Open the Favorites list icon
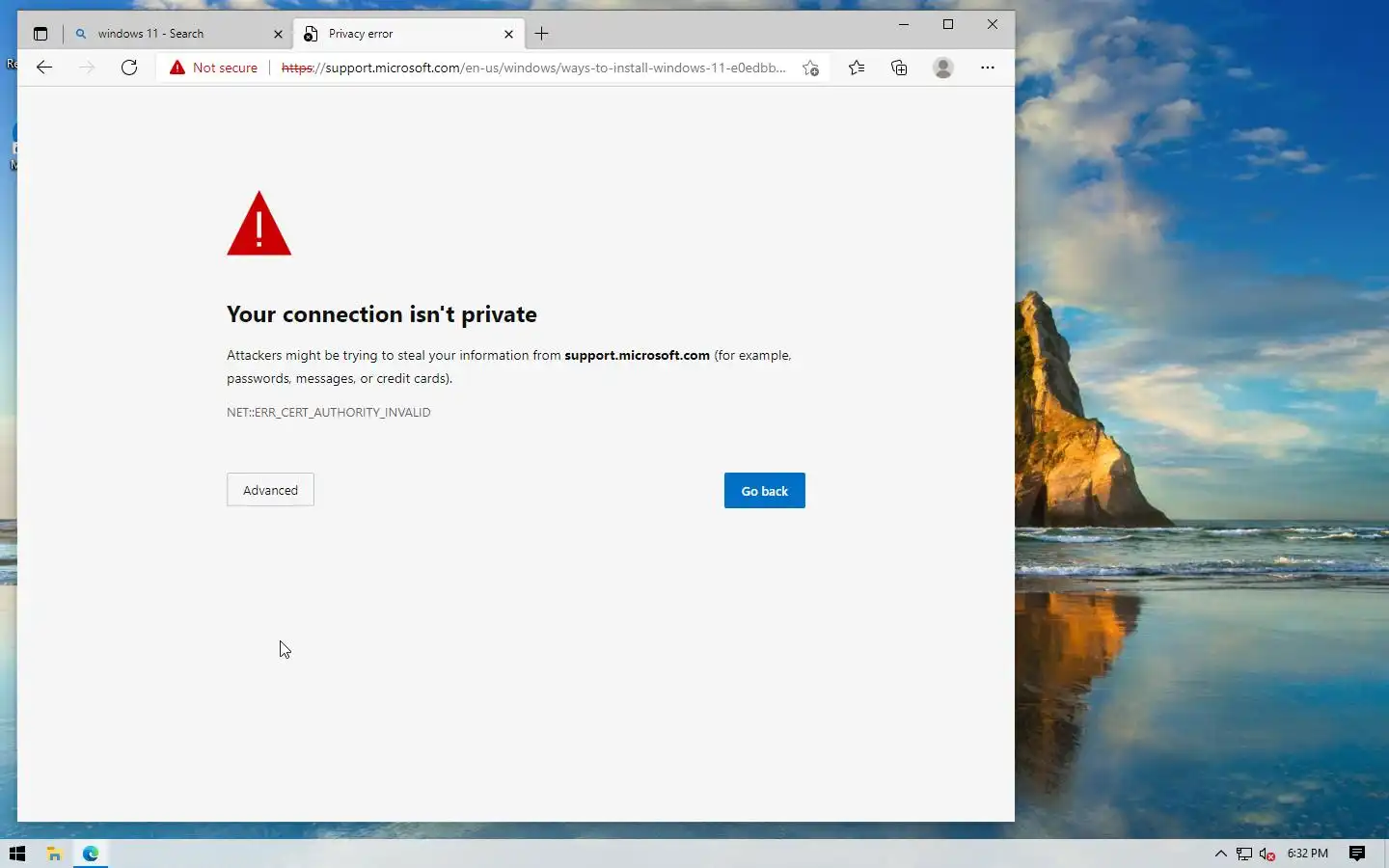This screenshot has width=1389, height=868. 857,68
